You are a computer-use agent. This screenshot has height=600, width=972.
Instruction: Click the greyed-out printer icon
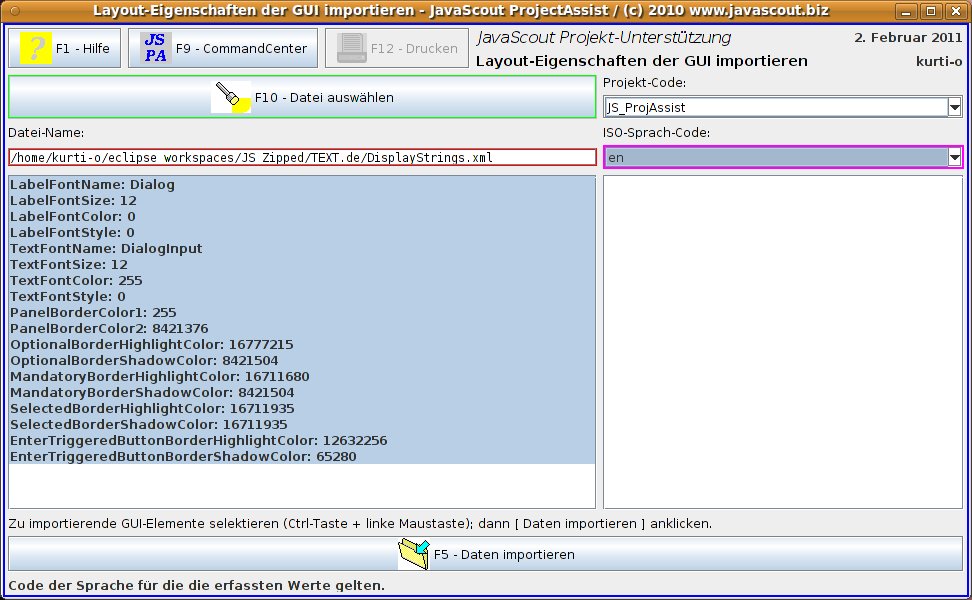point(352,48)
